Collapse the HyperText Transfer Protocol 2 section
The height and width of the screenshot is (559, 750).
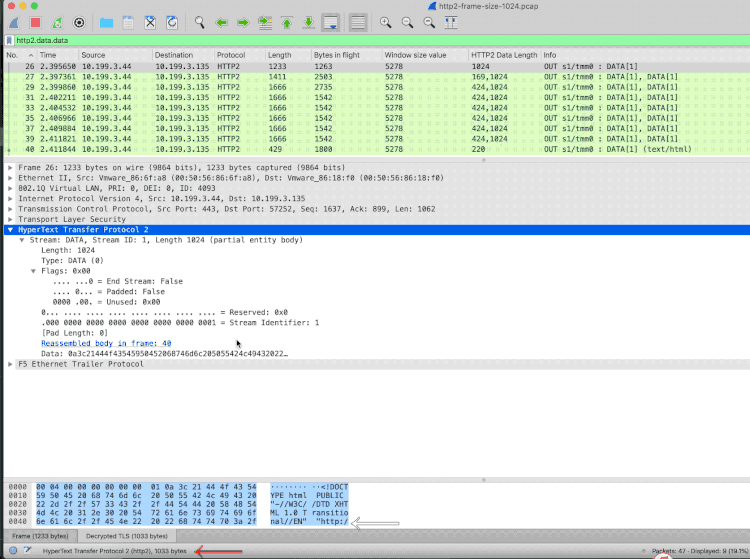coord(10,230)
